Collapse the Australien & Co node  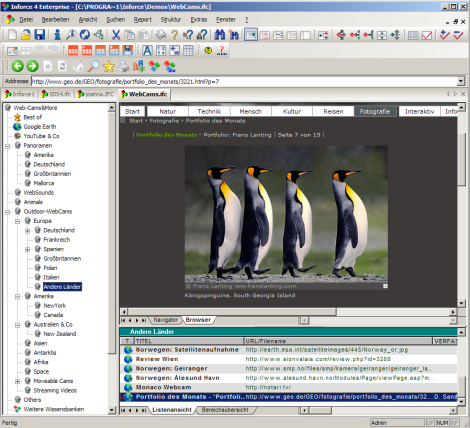point(18,325)
